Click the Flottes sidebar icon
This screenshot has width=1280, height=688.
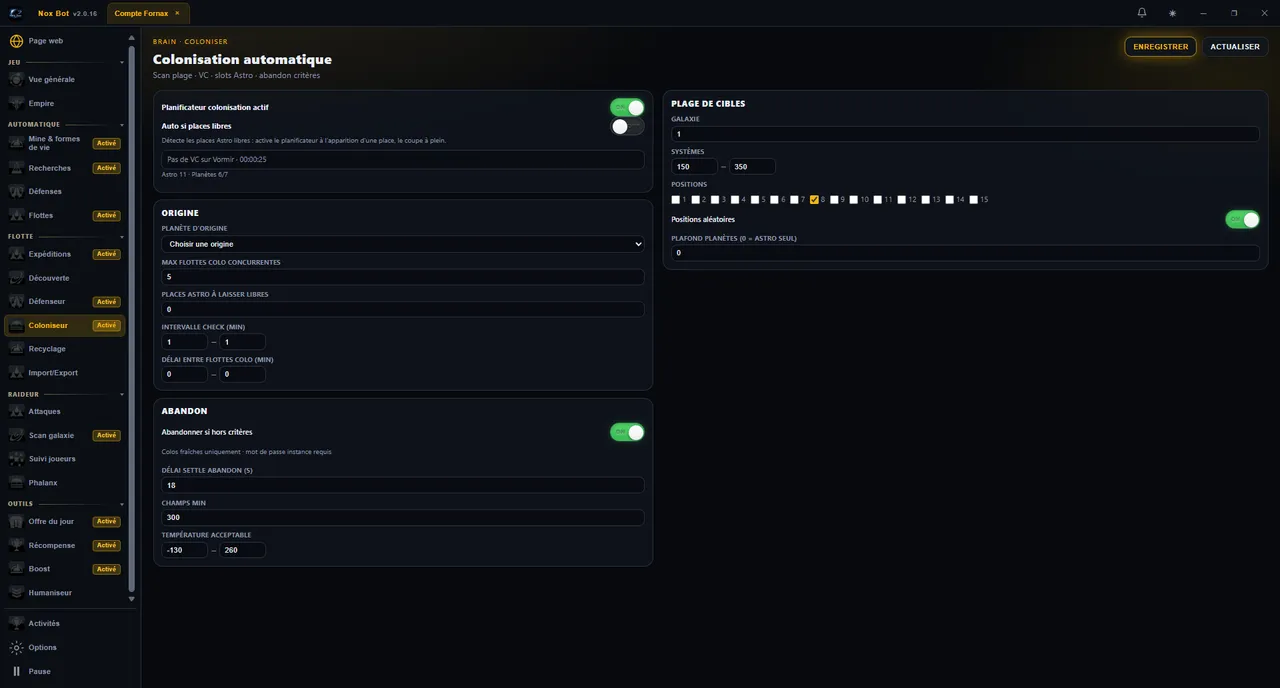(16, 215)
